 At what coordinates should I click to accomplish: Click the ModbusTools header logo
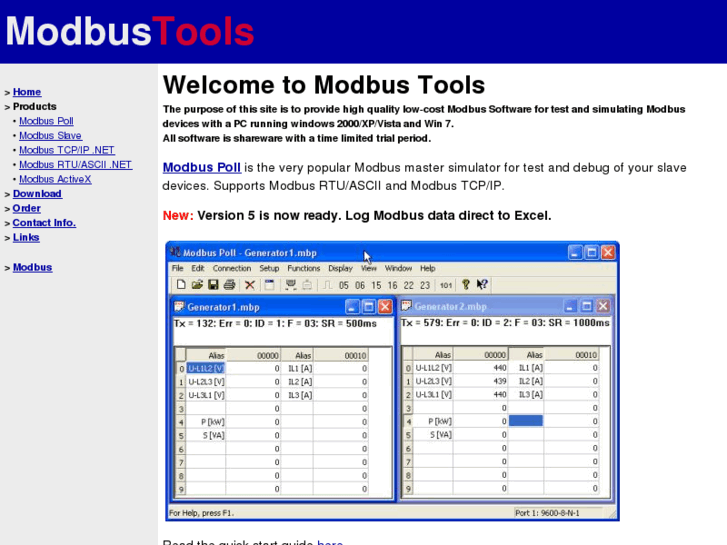130,31
